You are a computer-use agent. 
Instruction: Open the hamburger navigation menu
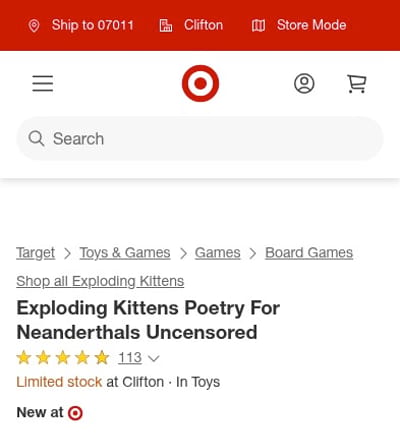point(43,83)
